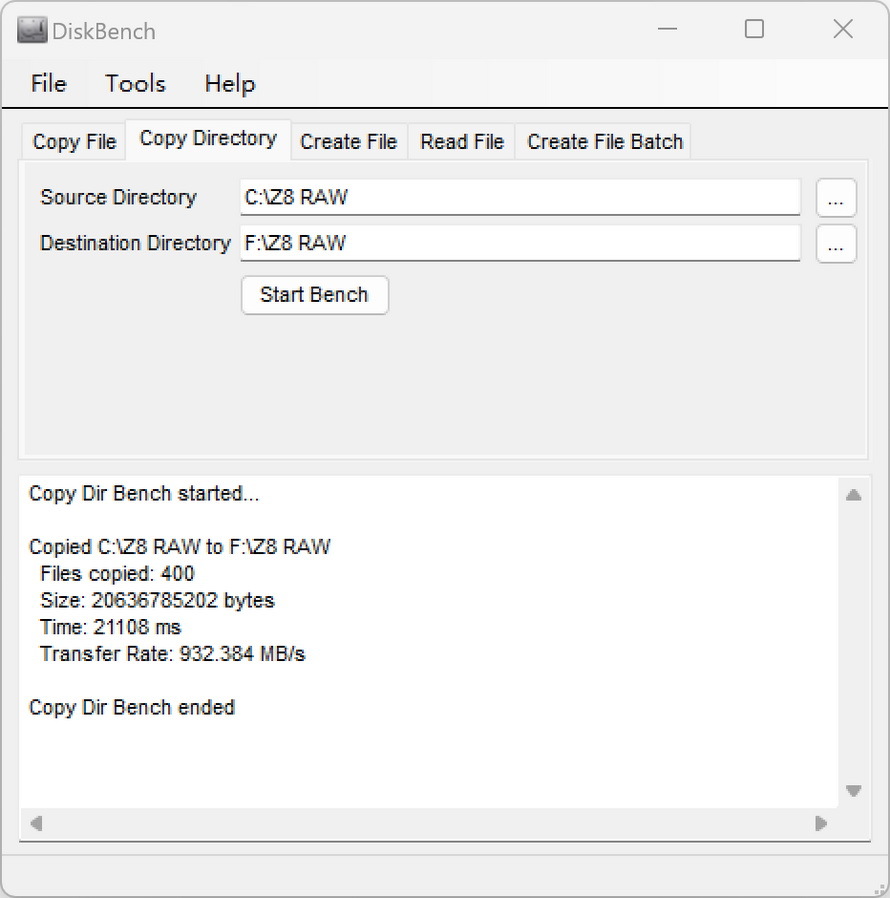Screen dimensions: 890x898
Task: Click the Source Directory input field
Action: coord(520,198)
